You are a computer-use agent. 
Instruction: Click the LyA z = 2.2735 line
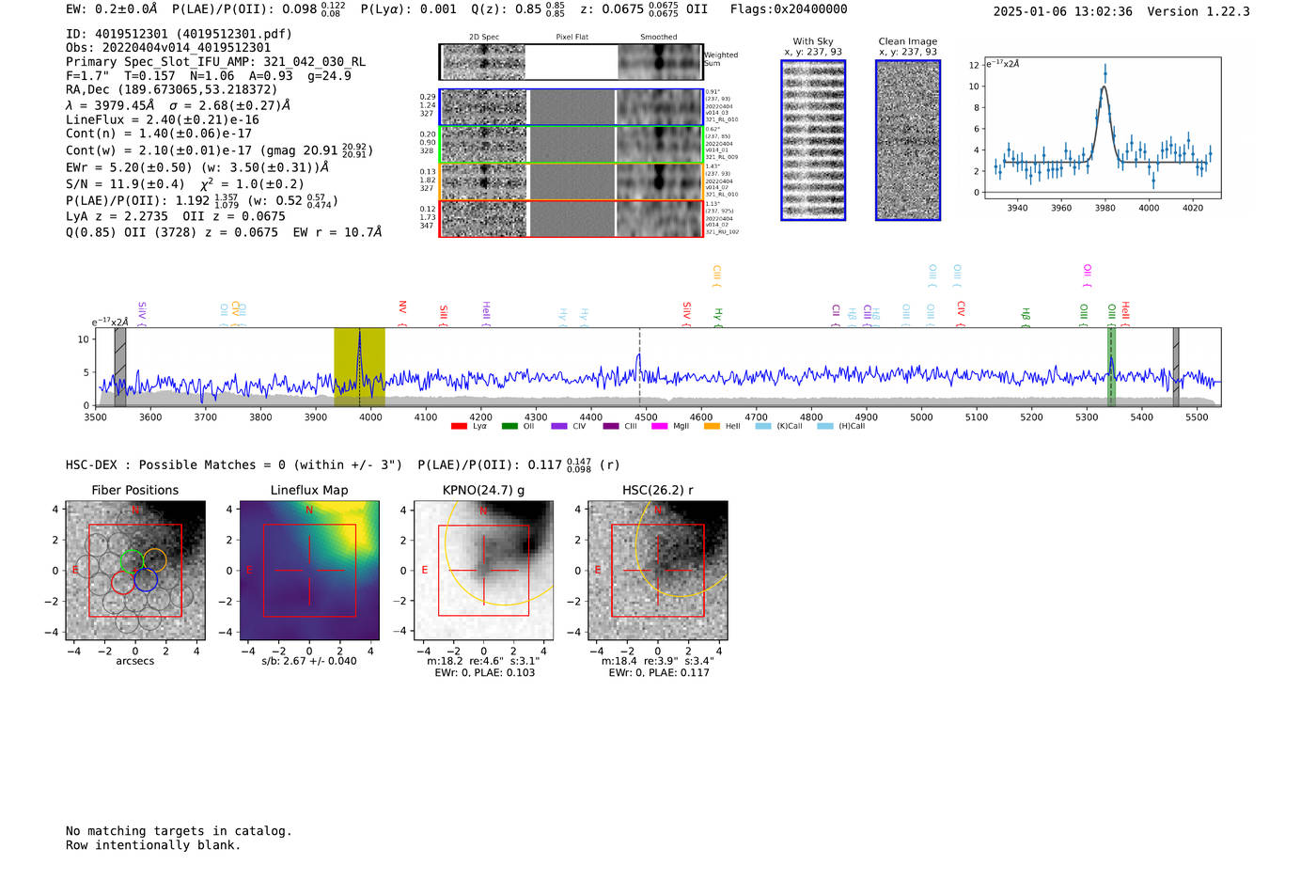176,216
